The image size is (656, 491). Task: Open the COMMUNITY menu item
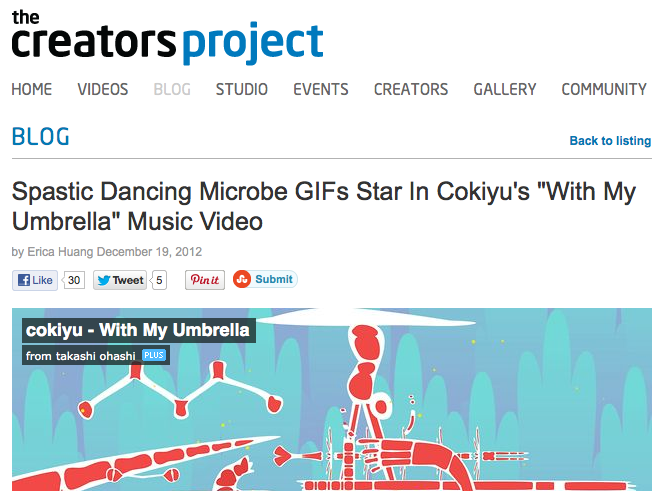[604, 89]
